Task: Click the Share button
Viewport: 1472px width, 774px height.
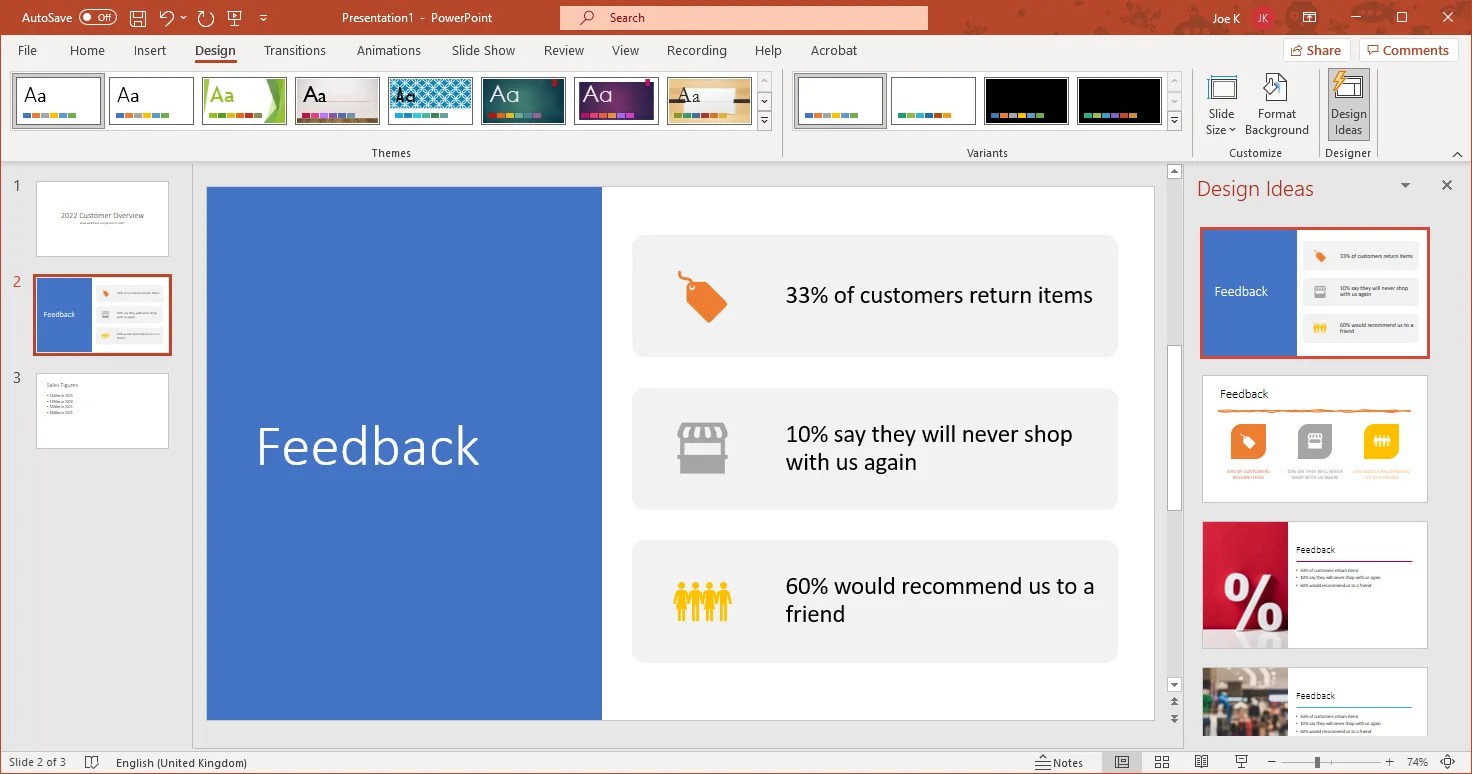Action: [1316, 49]
